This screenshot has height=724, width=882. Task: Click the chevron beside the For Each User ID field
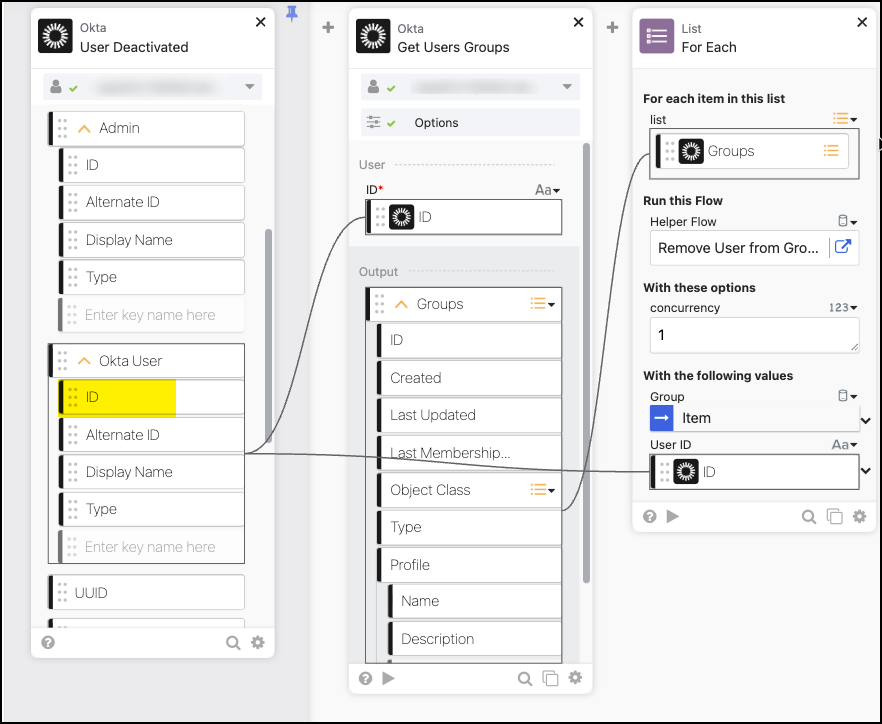pyautogui.click(x=866, y=471)
